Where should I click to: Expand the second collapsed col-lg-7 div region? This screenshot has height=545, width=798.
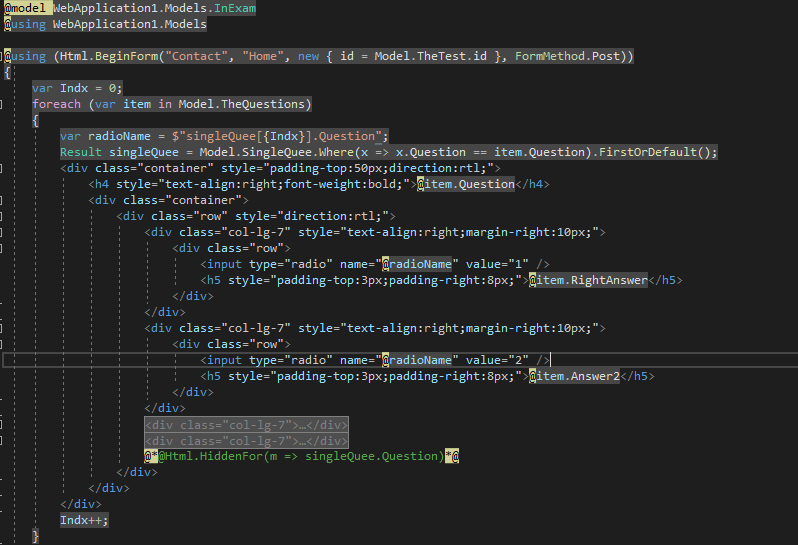tap(246, 441)
